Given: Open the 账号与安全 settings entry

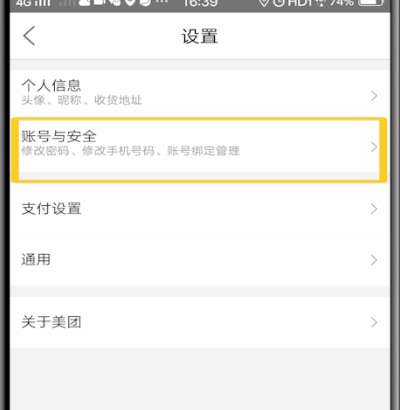Looking at the screenshot, I should click(200, 149).
